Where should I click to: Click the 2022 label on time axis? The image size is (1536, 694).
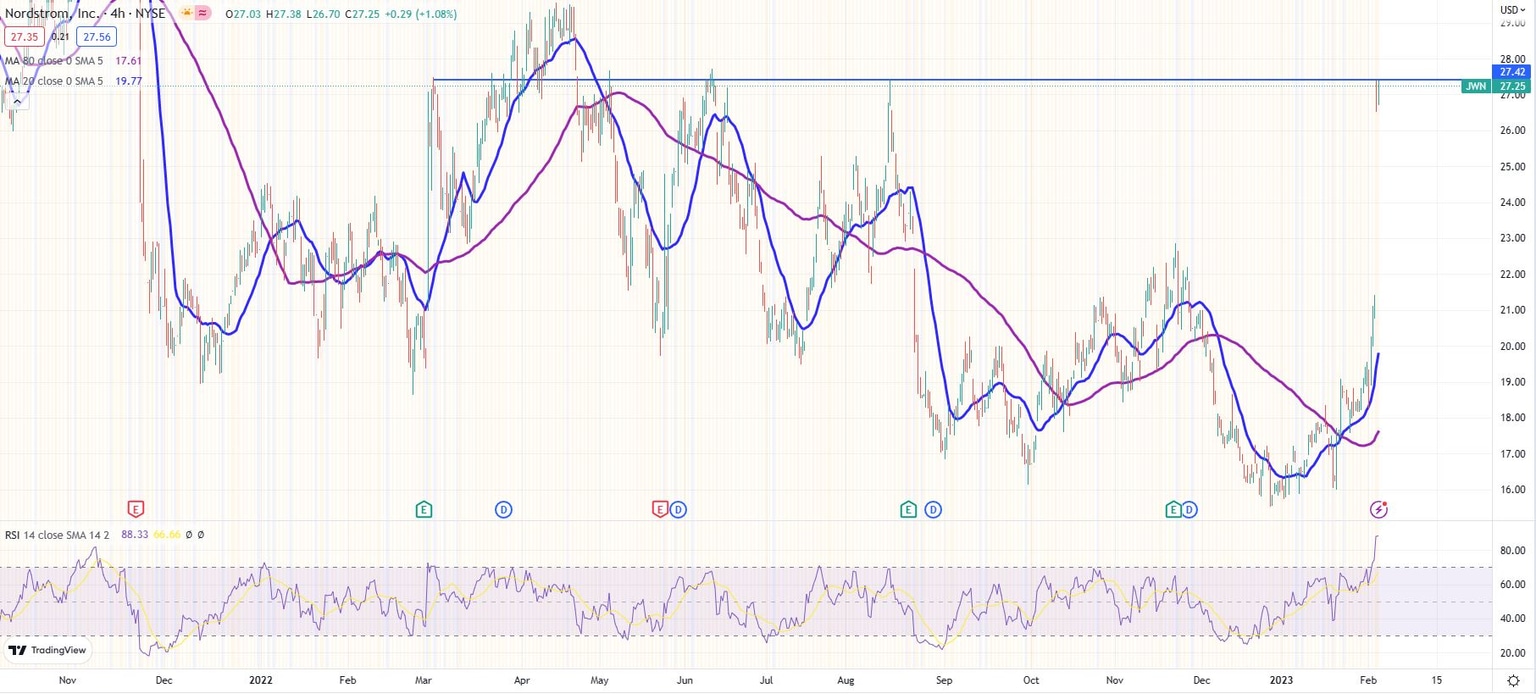click(260, 679)
